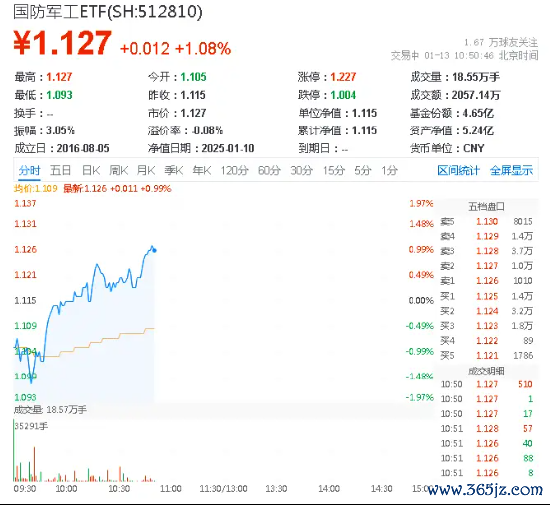The height and width of the screenshot is (505, 550).
Task: Show the 年K chart
Action: pyautogui.click(x=202, y=170)
